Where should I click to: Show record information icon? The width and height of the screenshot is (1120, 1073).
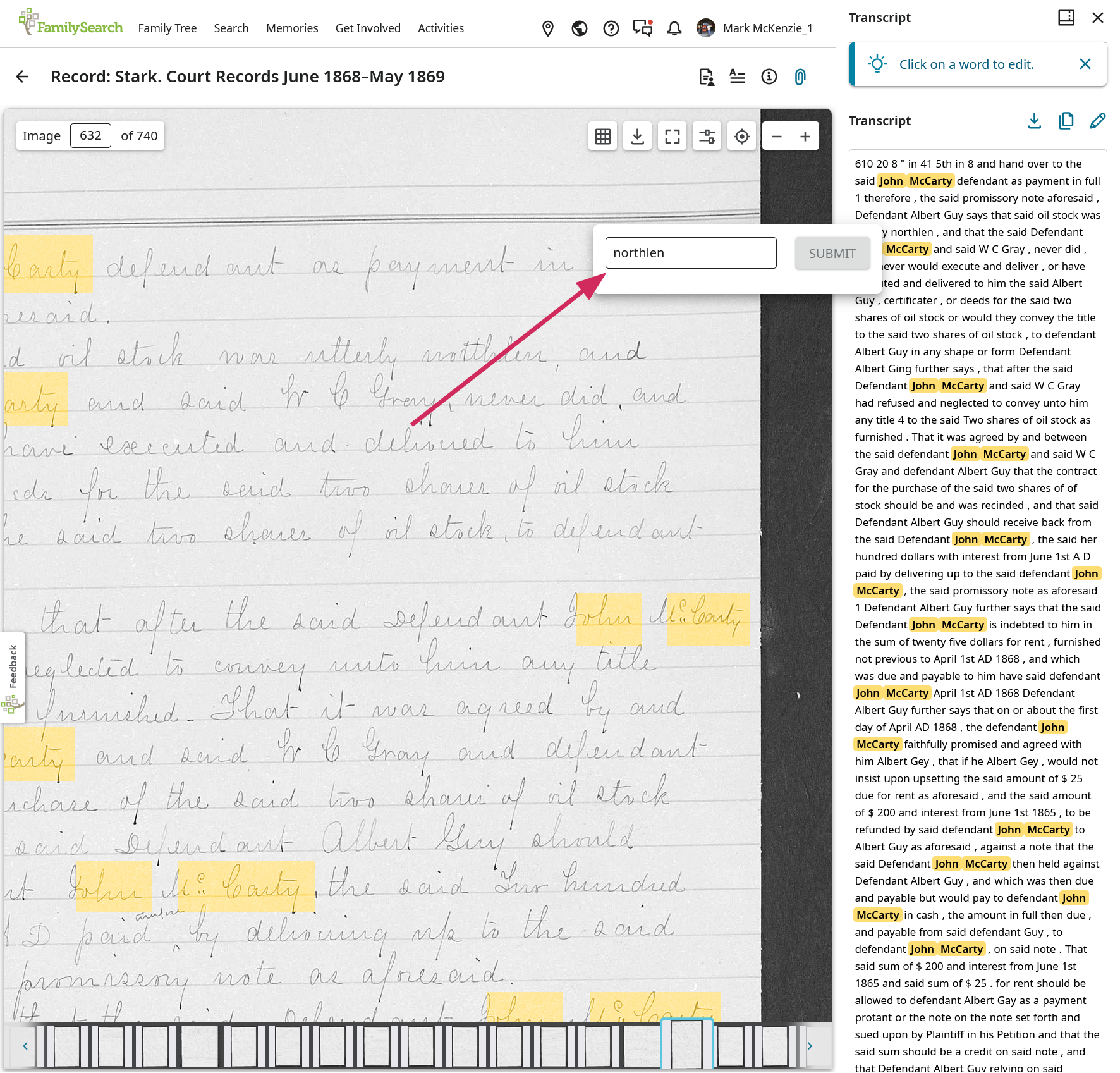(x=769, y=77)
